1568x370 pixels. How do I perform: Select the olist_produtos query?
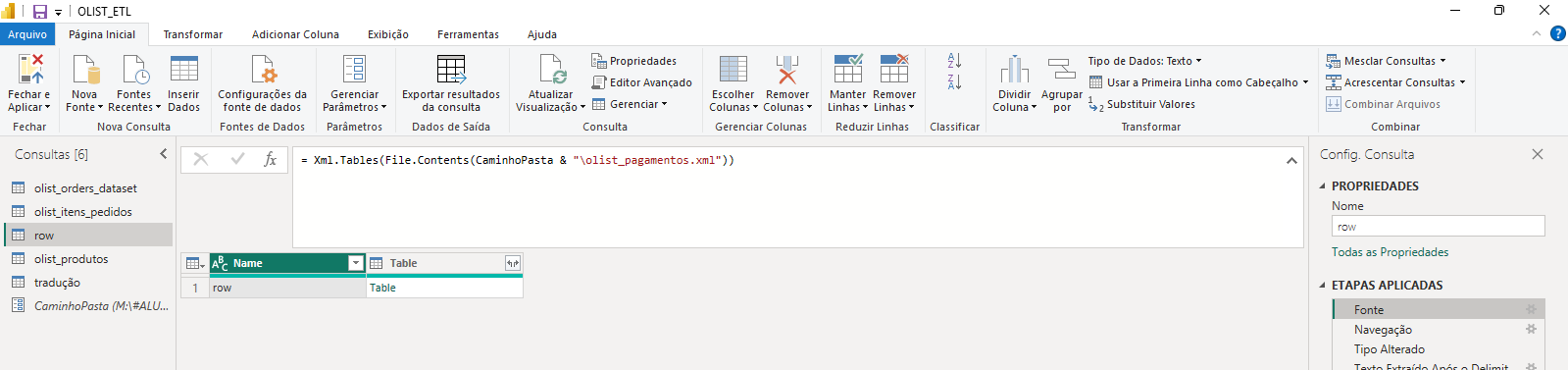(x=86, y=258)
